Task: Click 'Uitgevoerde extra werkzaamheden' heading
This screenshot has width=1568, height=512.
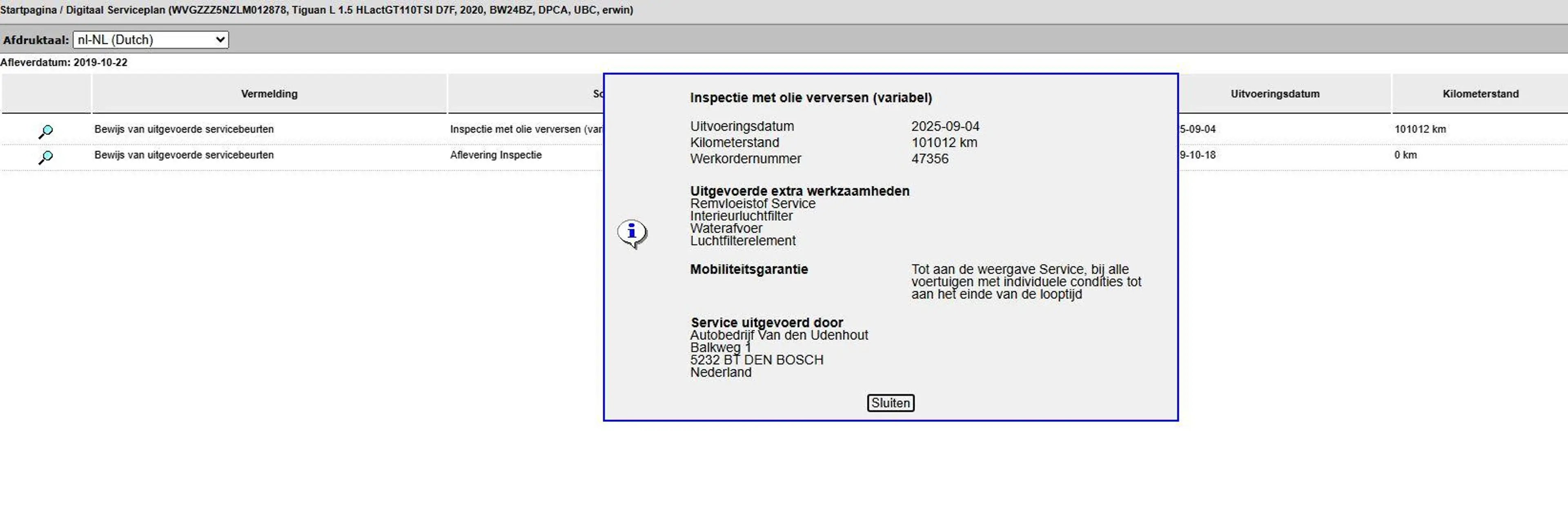Action: pos(799,191)
